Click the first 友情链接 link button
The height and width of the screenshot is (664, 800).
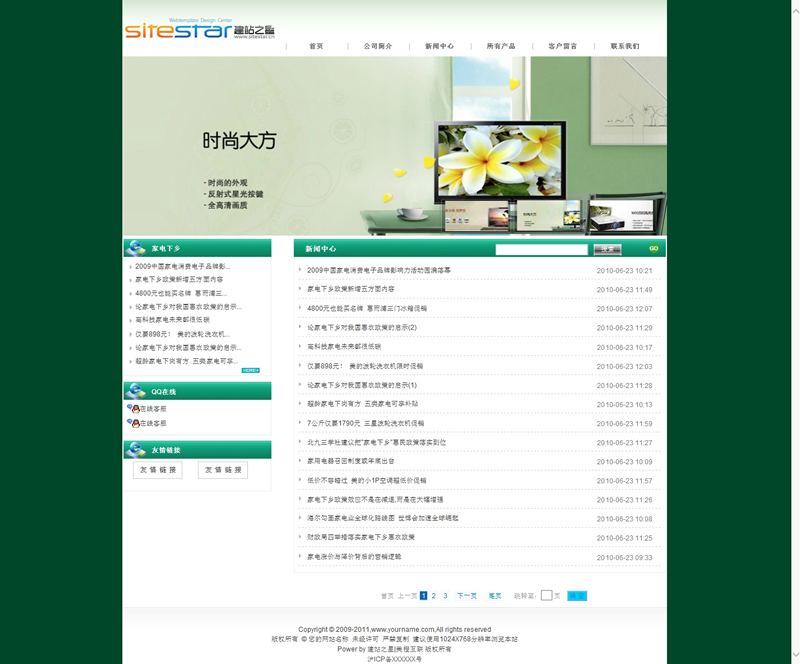[x=158, y=470]
